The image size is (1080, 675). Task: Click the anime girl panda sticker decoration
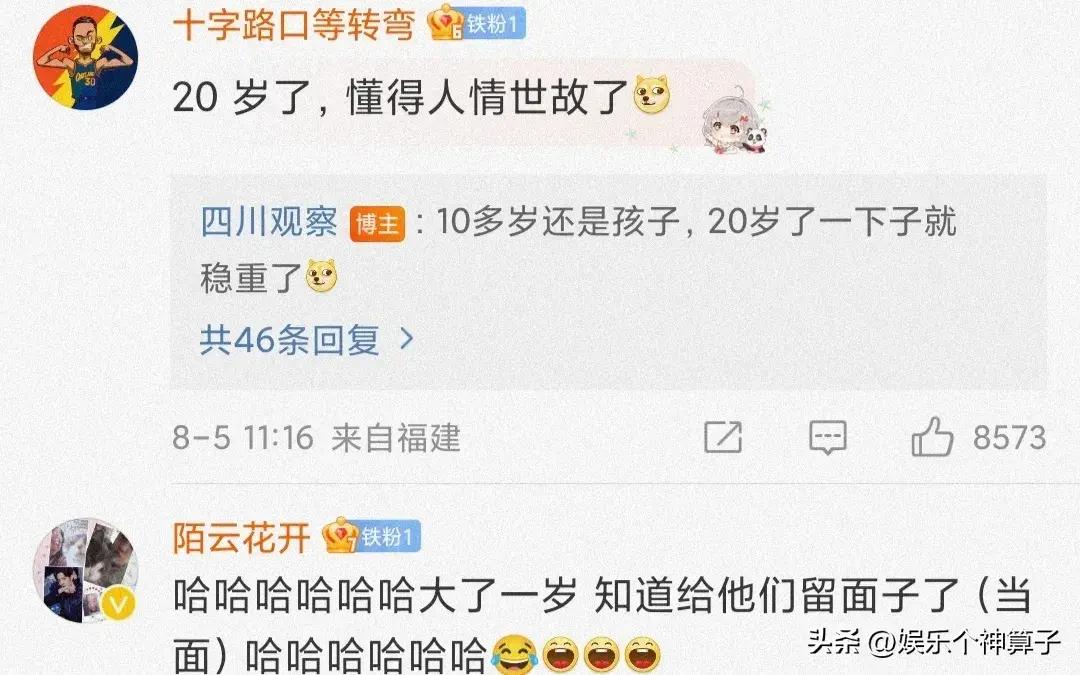coord(734,121)
